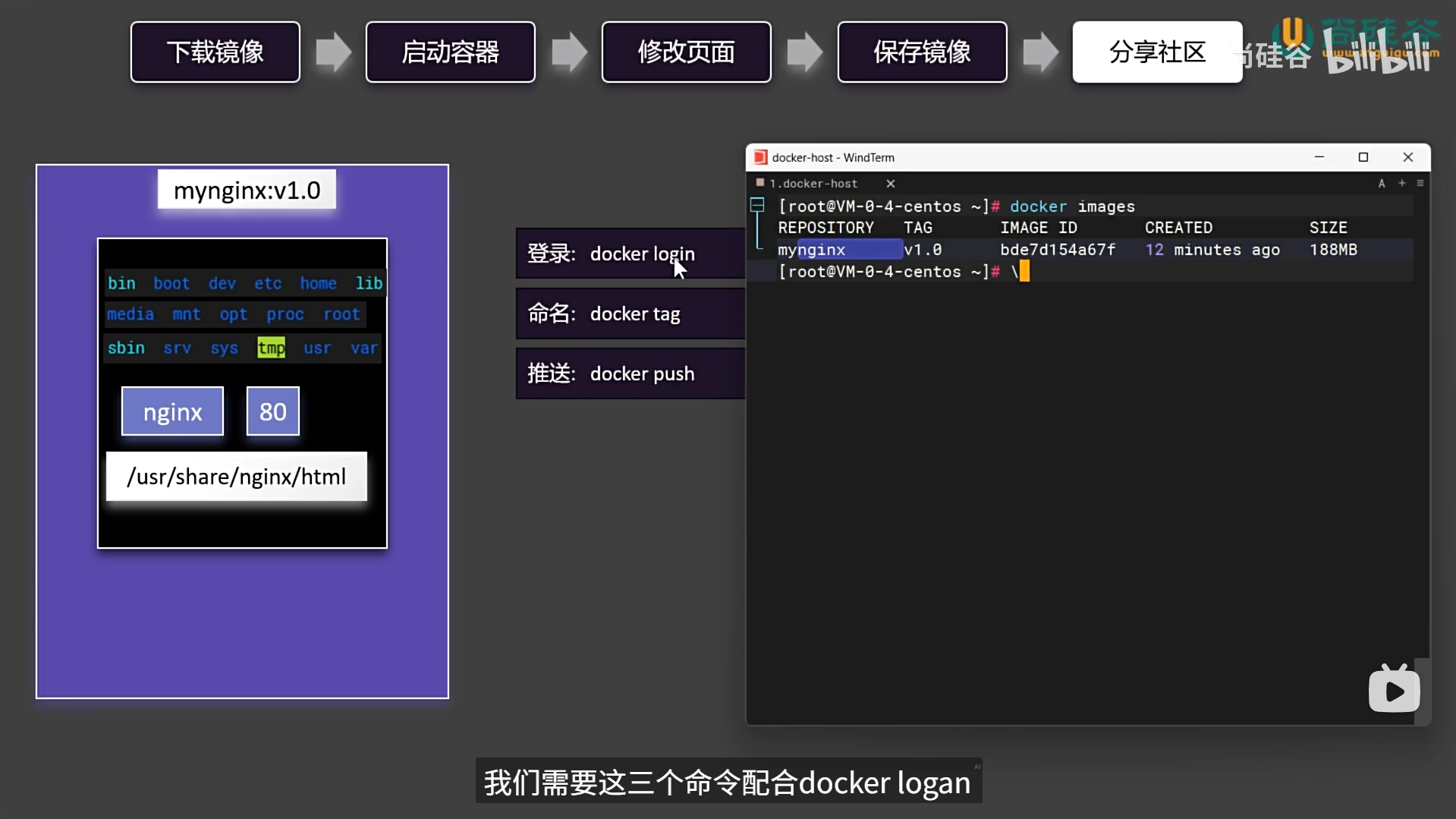Close the 1.docker-host tab
This screenshot has width=1456, height=819.
(890, 183)
